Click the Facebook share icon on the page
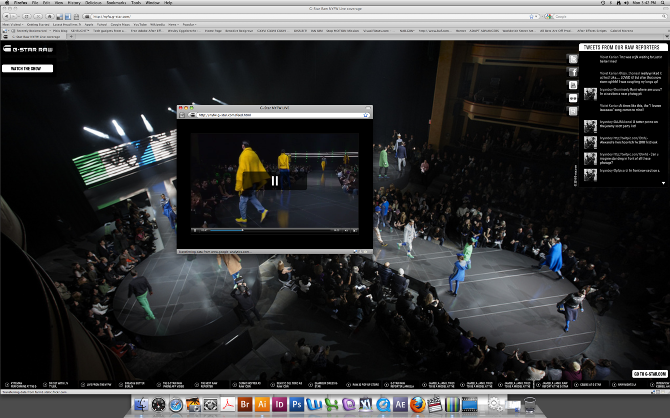 (573, 72)
